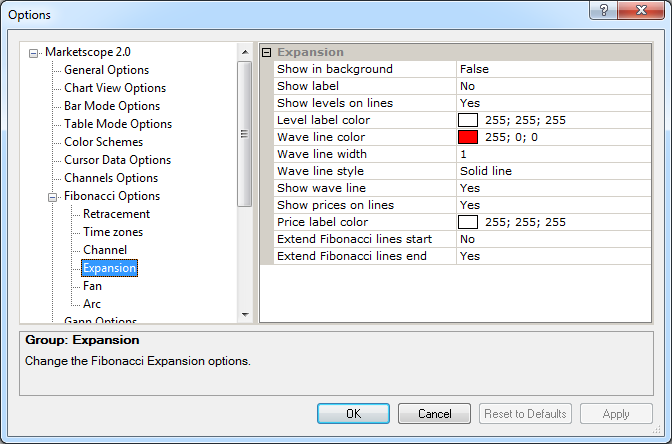Open Arc settings
672x444 pixels.
[92, 304]
